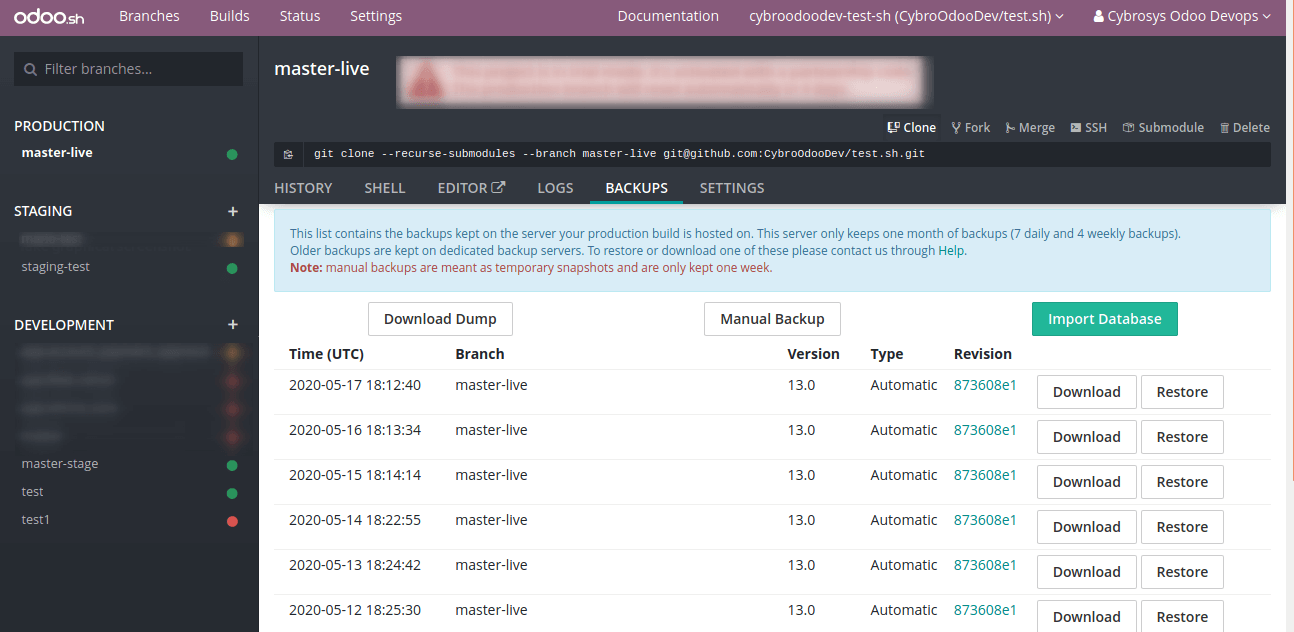This screenshot has height=632, width=1294.
Task: Open revision 873608e1 of 2020-05-12 backup
Action: (x=985, y=610)
